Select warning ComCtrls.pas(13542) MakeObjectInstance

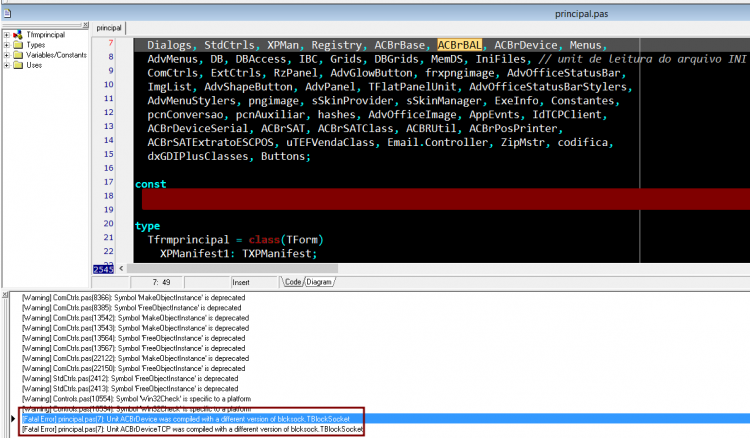135,318
